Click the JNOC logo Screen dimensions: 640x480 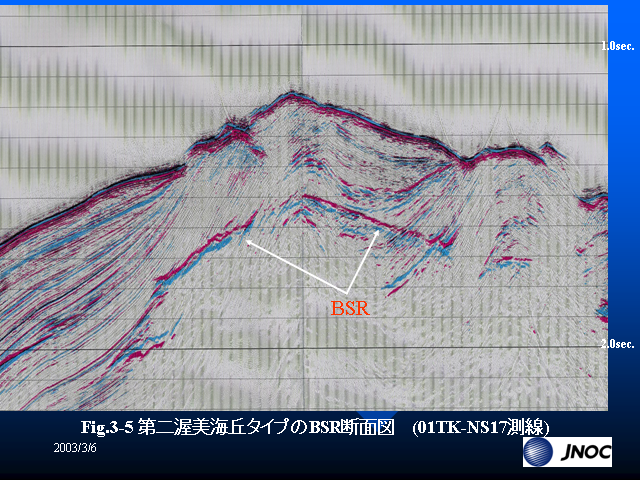[x=567, y=452]
